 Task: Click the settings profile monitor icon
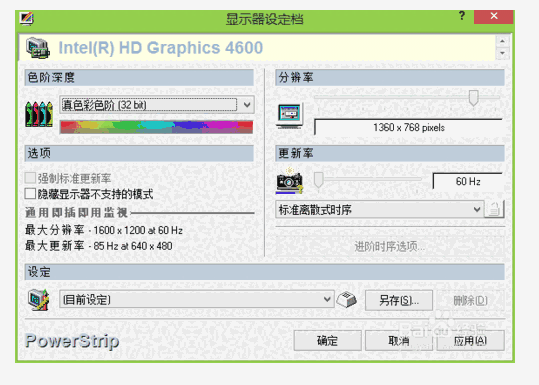pos(38,300)
